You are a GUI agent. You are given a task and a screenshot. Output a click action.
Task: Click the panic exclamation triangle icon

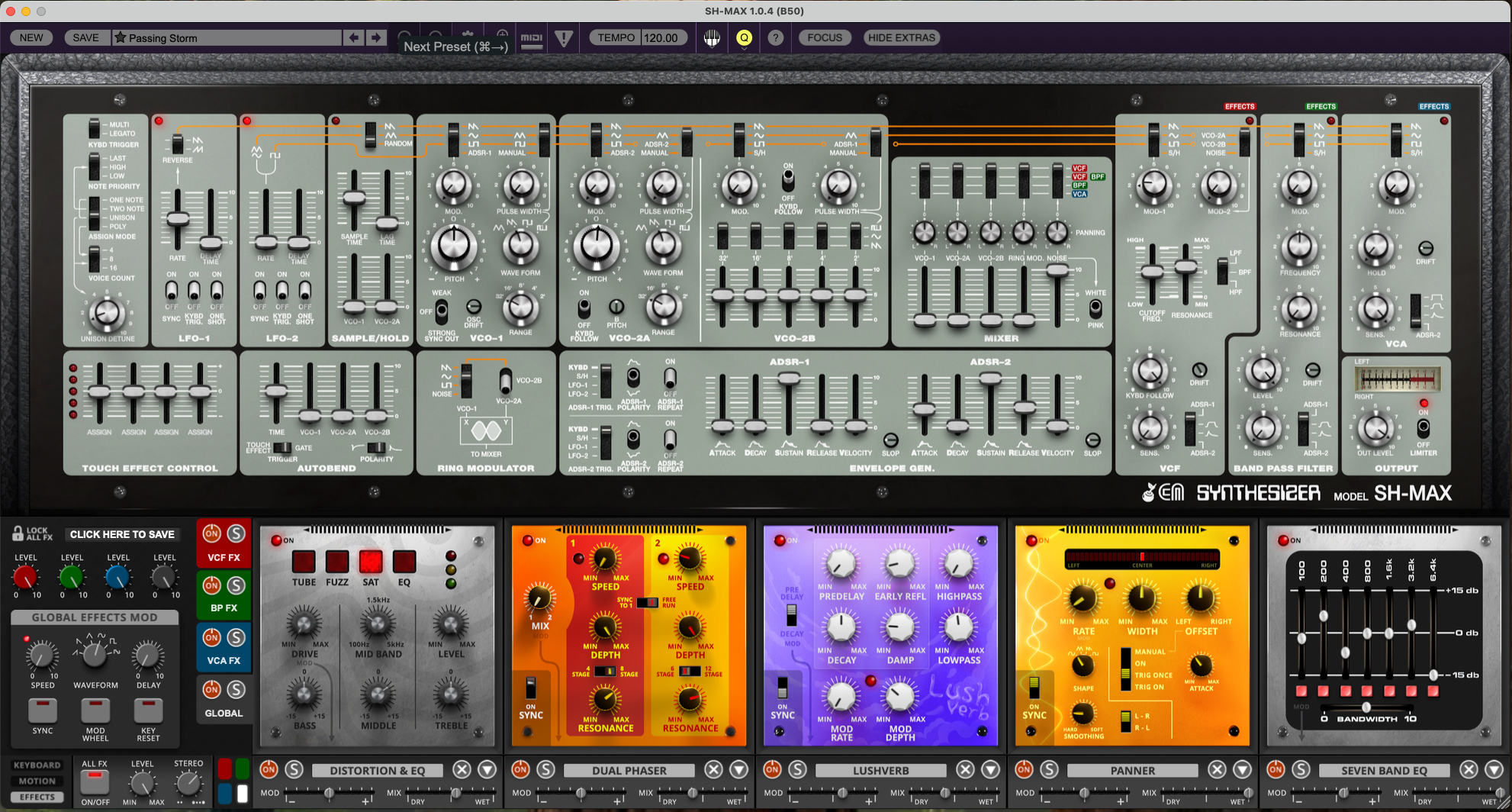[x=564, y=38]
